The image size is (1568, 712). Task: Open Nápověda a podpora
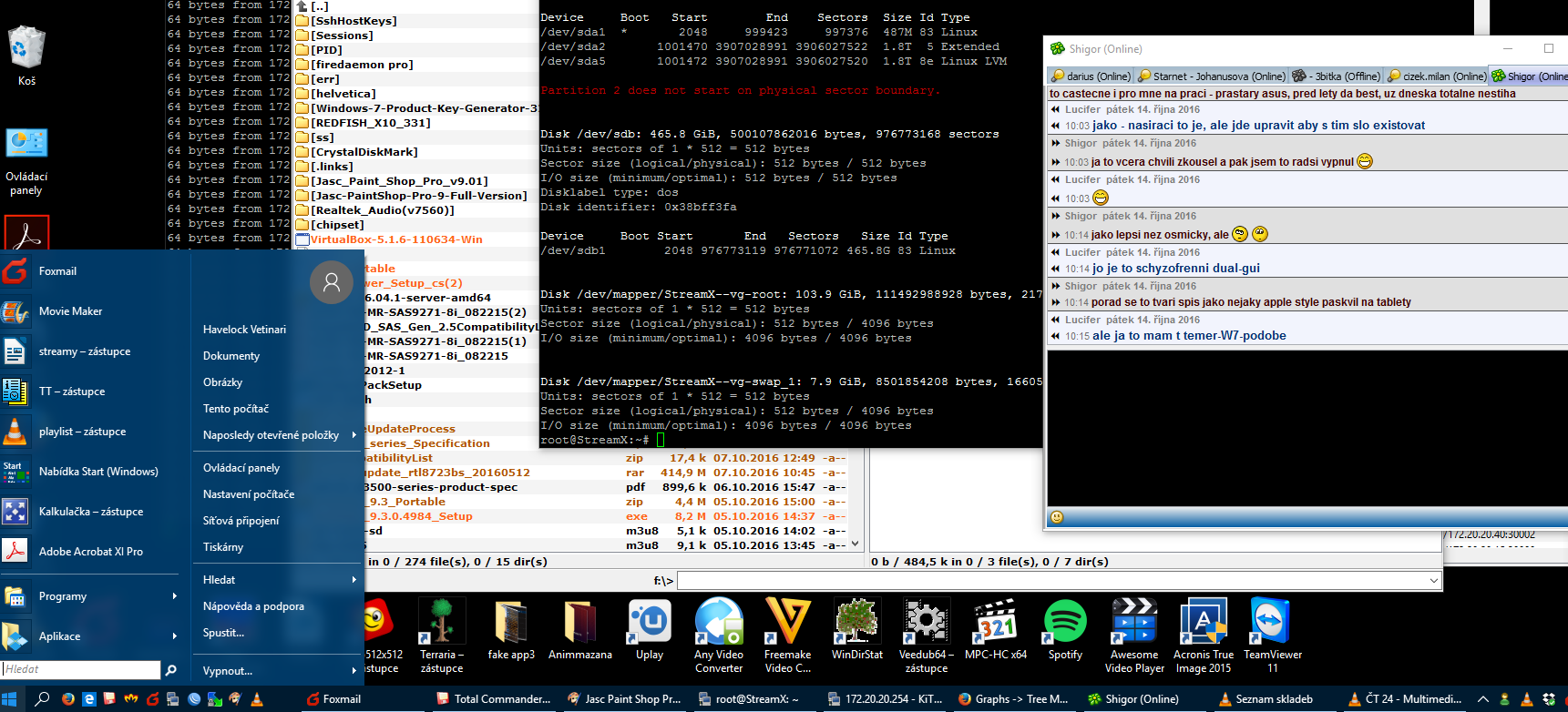coord(253,606)
